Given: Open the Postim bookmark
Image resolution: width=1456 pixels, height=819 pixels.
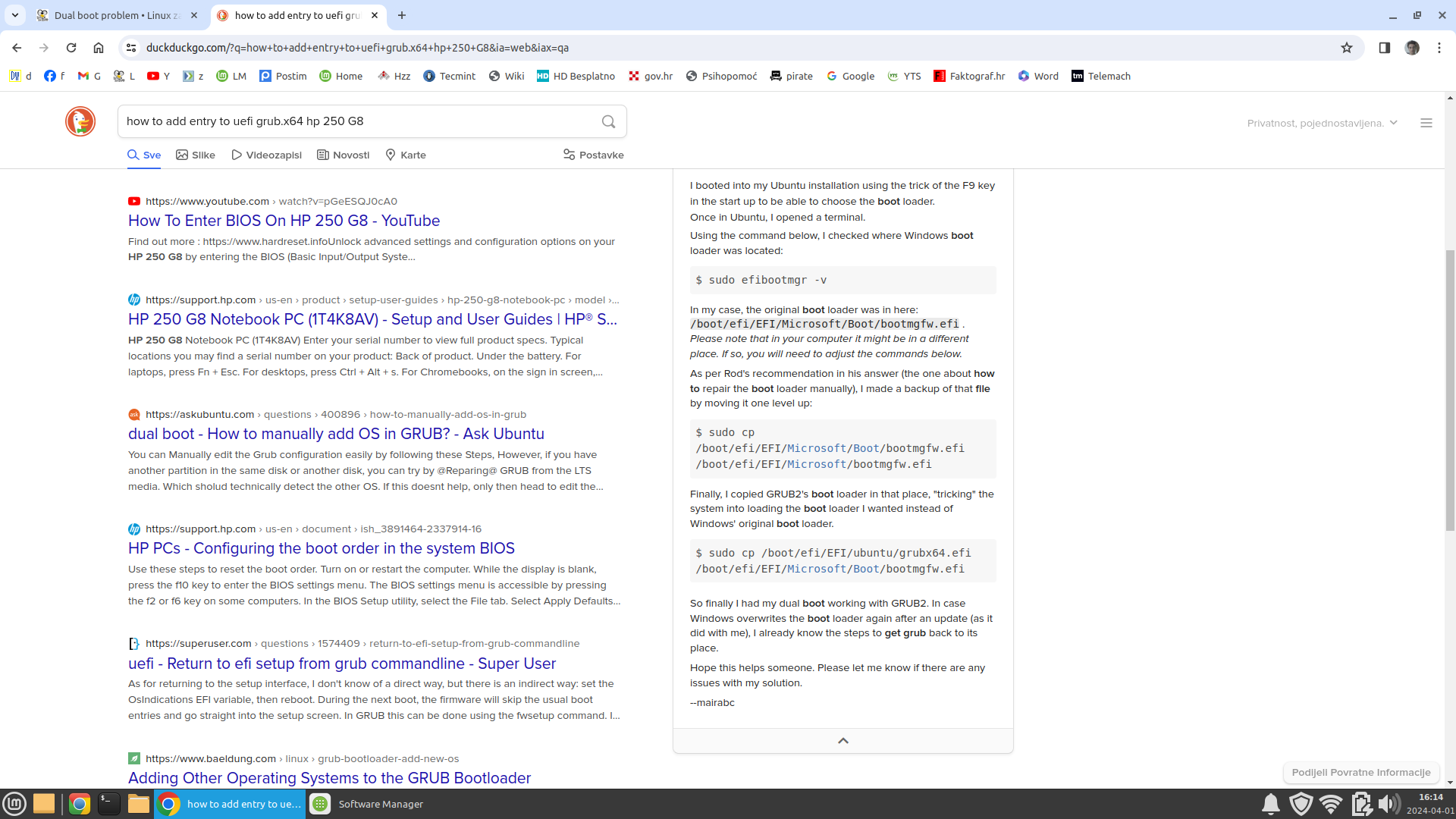Looking at the screenshot, I should click(283, 76).
